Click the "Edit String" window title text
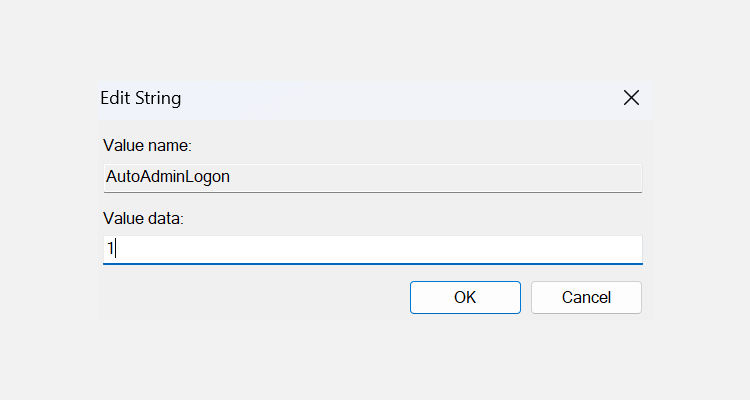The image size is (750, 400). (x=141, y=98)
